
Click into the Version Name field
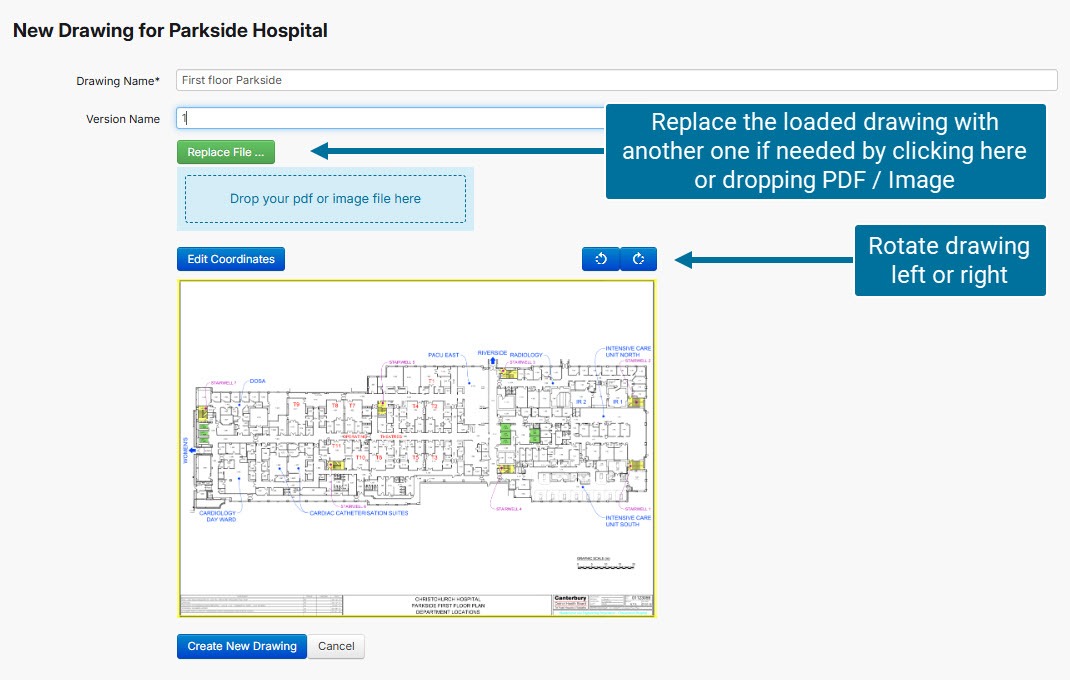click(390, 118)
